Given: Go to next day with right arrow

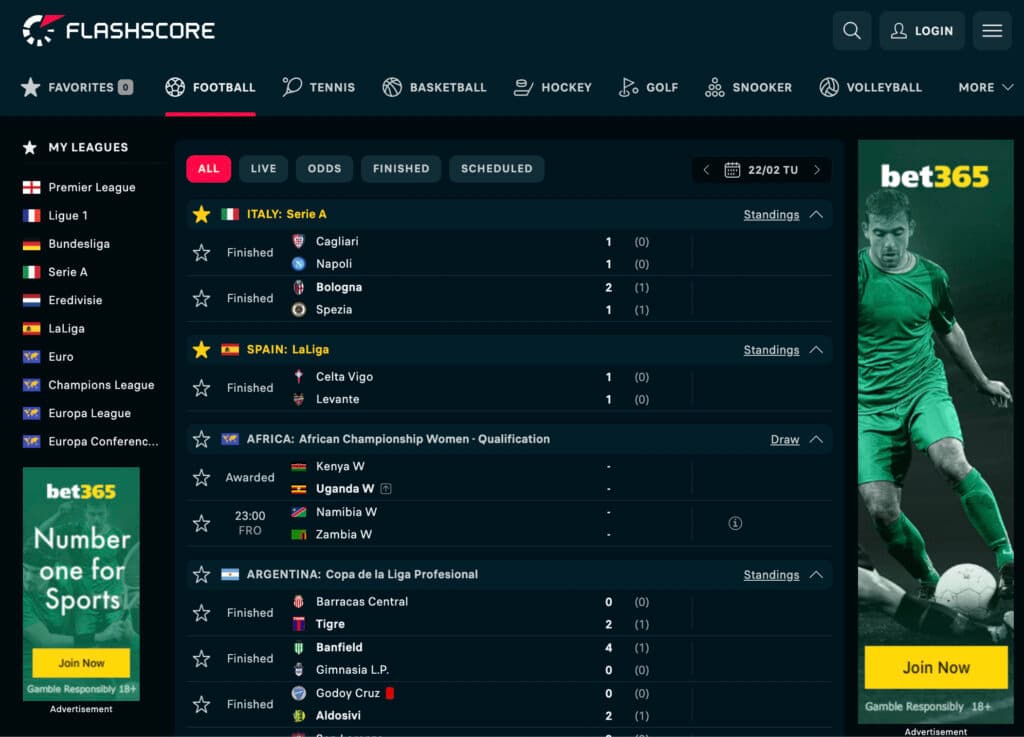Looking at the screenshot, I should click(817, 170).
